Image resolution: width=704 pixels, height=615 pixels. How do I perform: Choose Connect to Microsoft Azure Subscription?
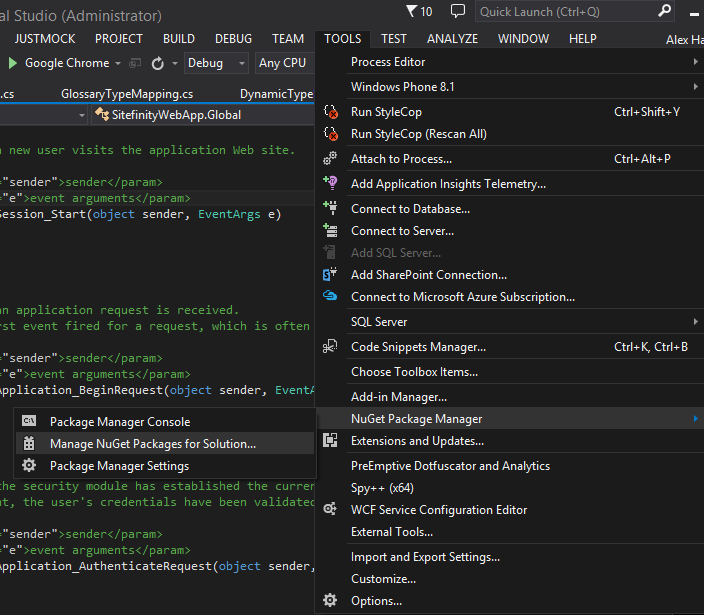point(510,297)
